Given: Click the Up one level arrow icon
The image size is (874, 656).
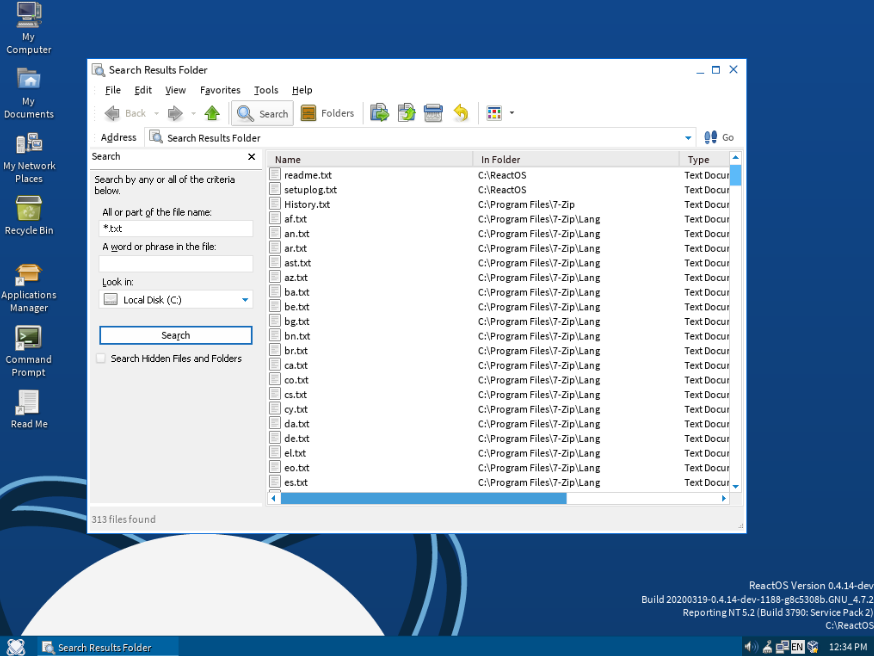Looking at the screenshot, I should pos(212,113).
